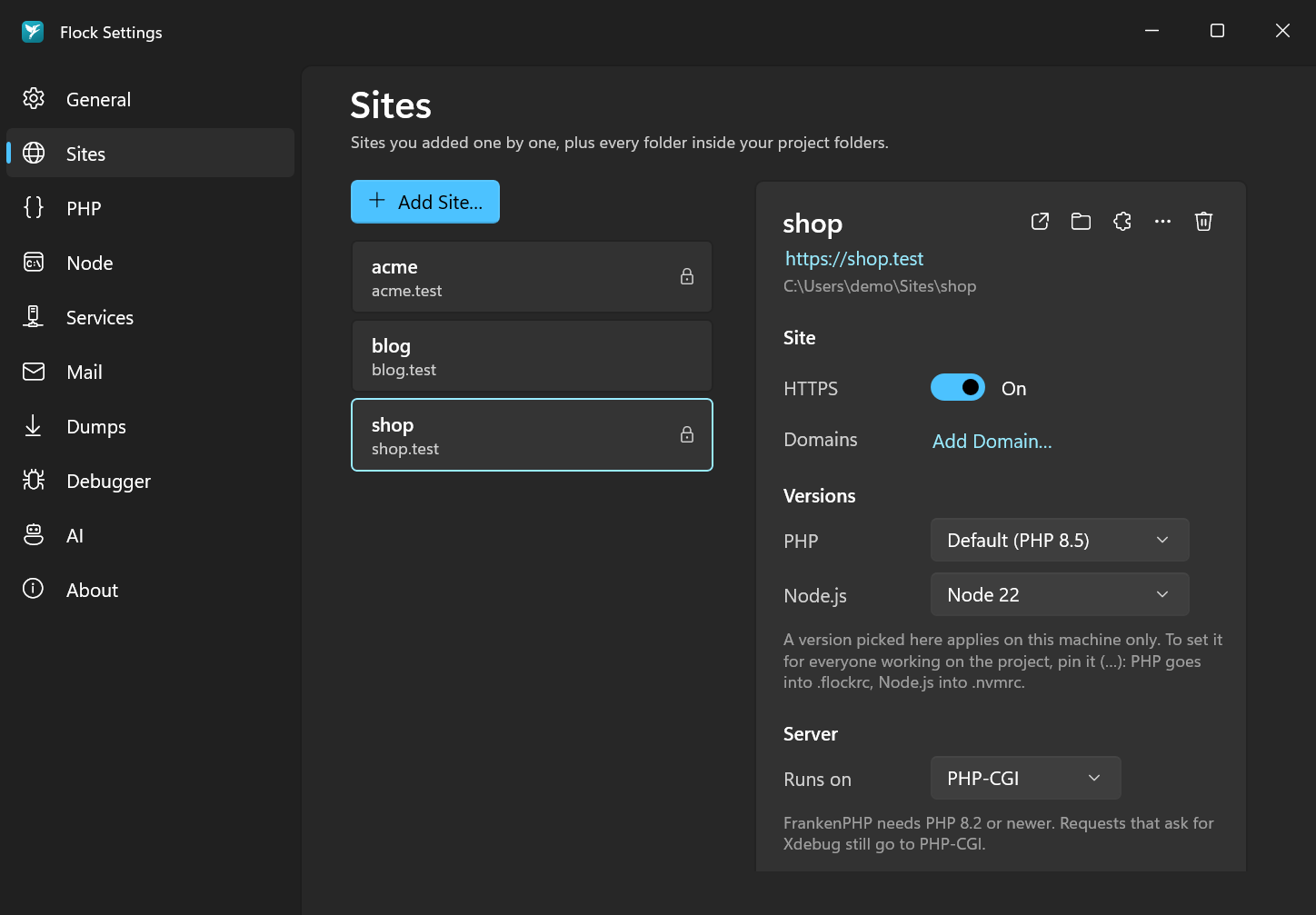This screenshot has width=1316, height=915.
Task: Go to the General settings section
Action: tap(150, 99)
